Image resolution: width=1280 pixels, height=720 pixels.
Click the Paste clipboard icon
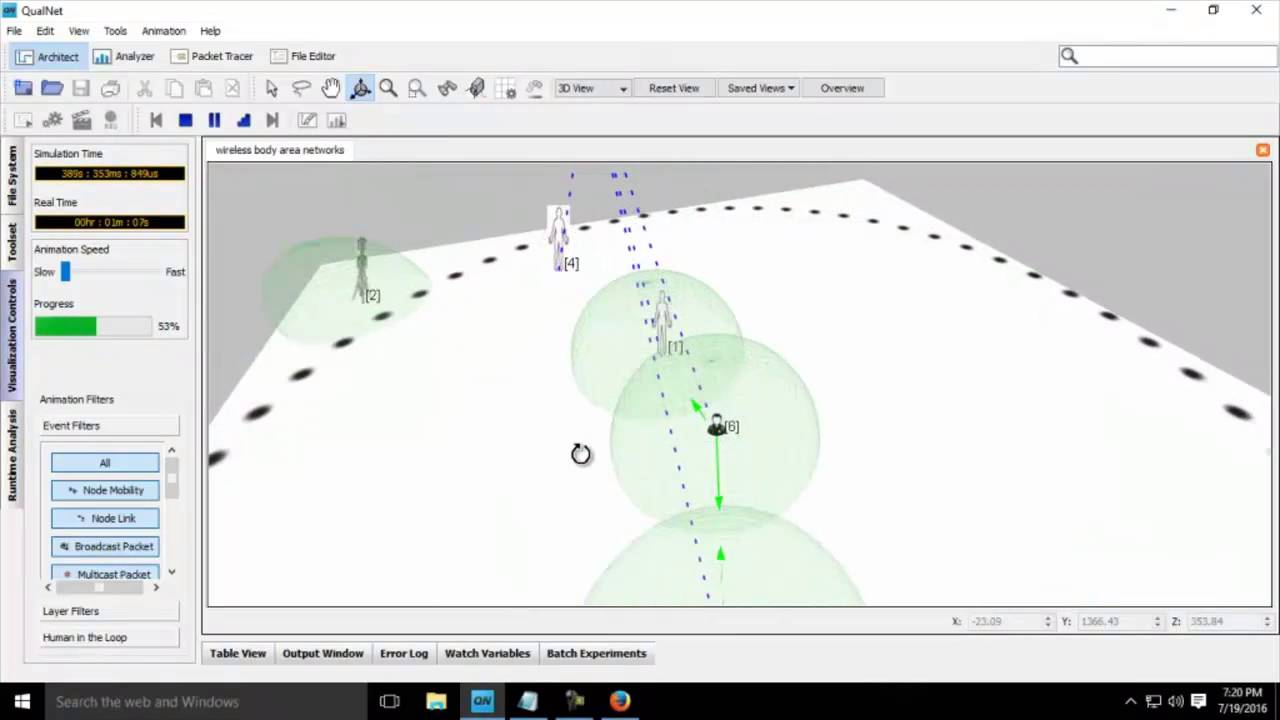(x=203, y=88)
